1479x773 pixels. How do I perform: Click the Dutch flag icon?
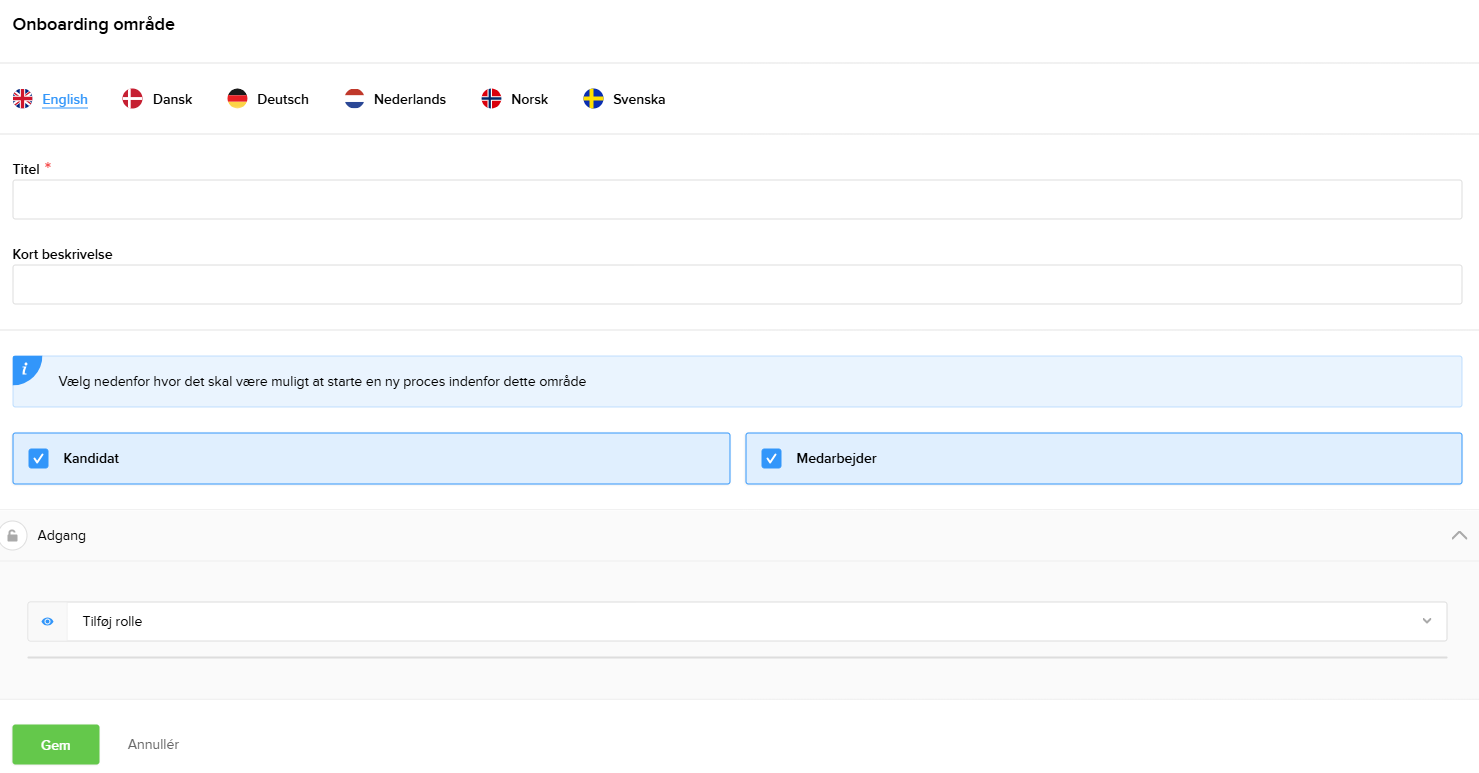click(x=353, y=98)
